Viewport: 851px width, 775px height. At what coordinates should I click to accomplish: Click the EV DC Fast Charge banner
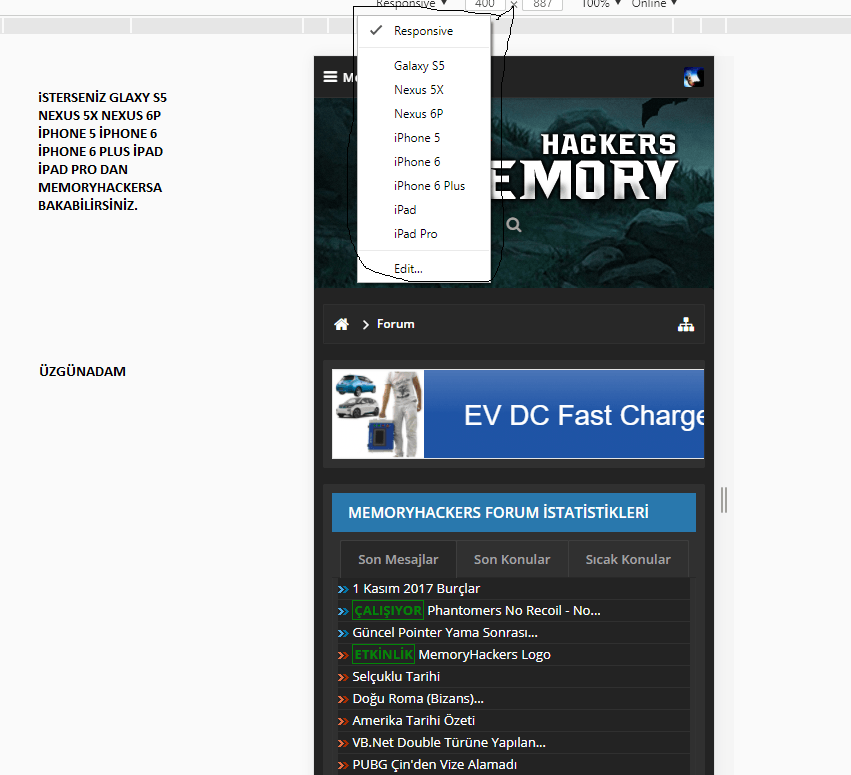pyautogui.click(x=518, y=414)
